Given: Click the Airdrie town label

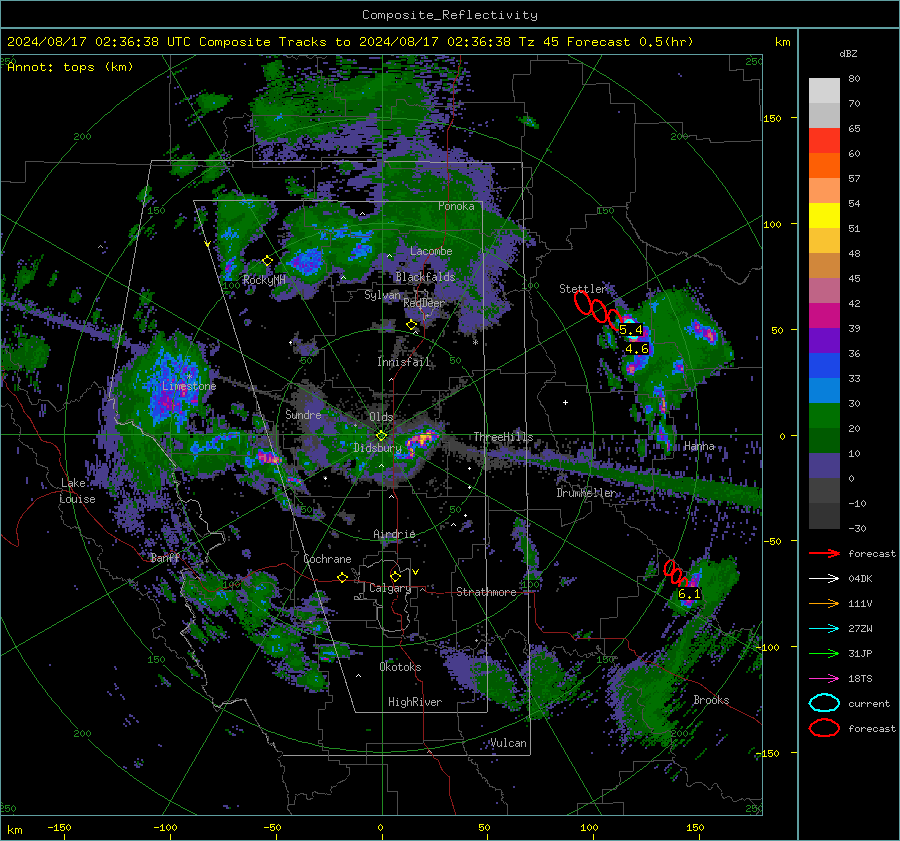Looking at the screenshot, I should tap(394, 534).
